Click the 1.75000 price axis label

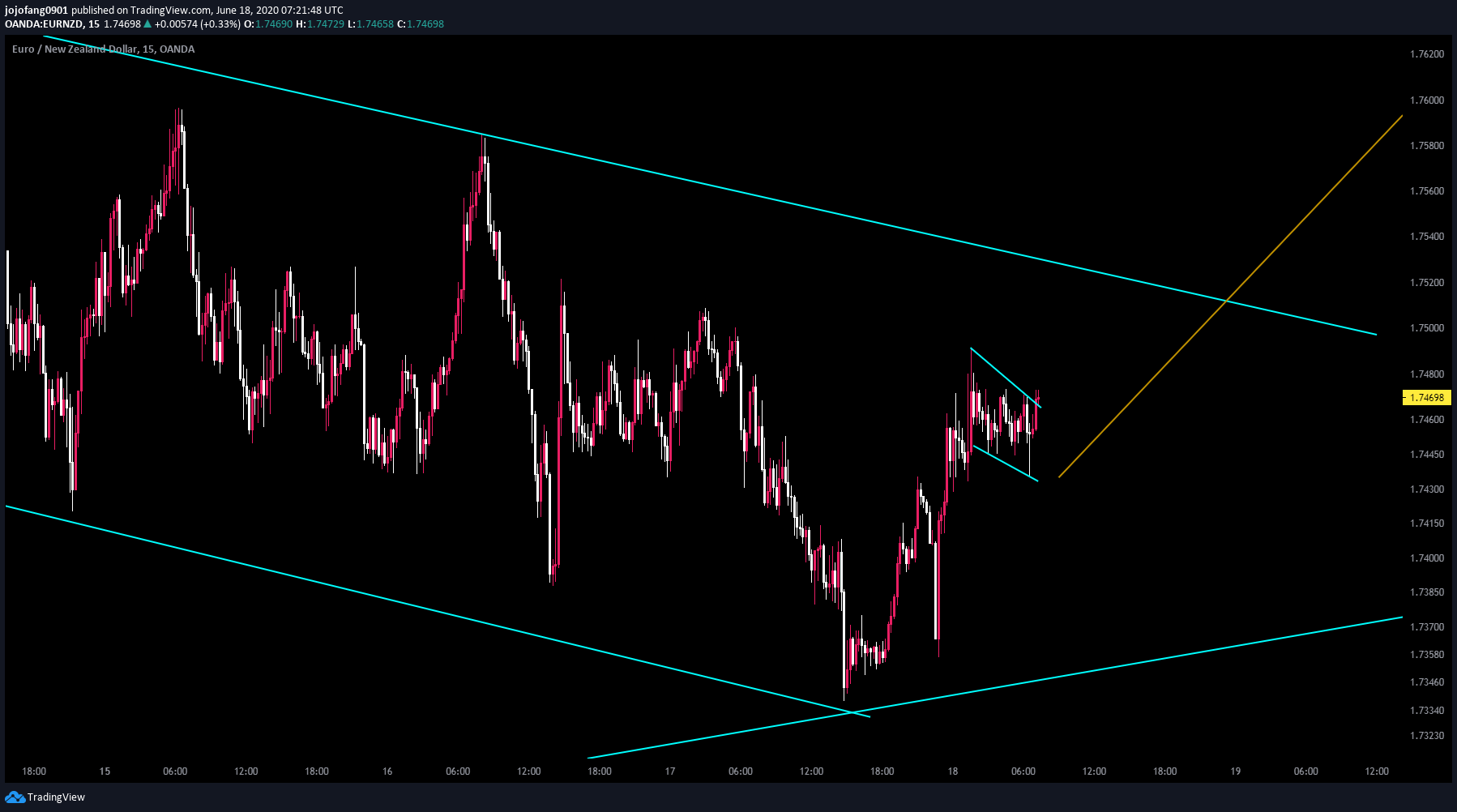[x=1427, y=328]
